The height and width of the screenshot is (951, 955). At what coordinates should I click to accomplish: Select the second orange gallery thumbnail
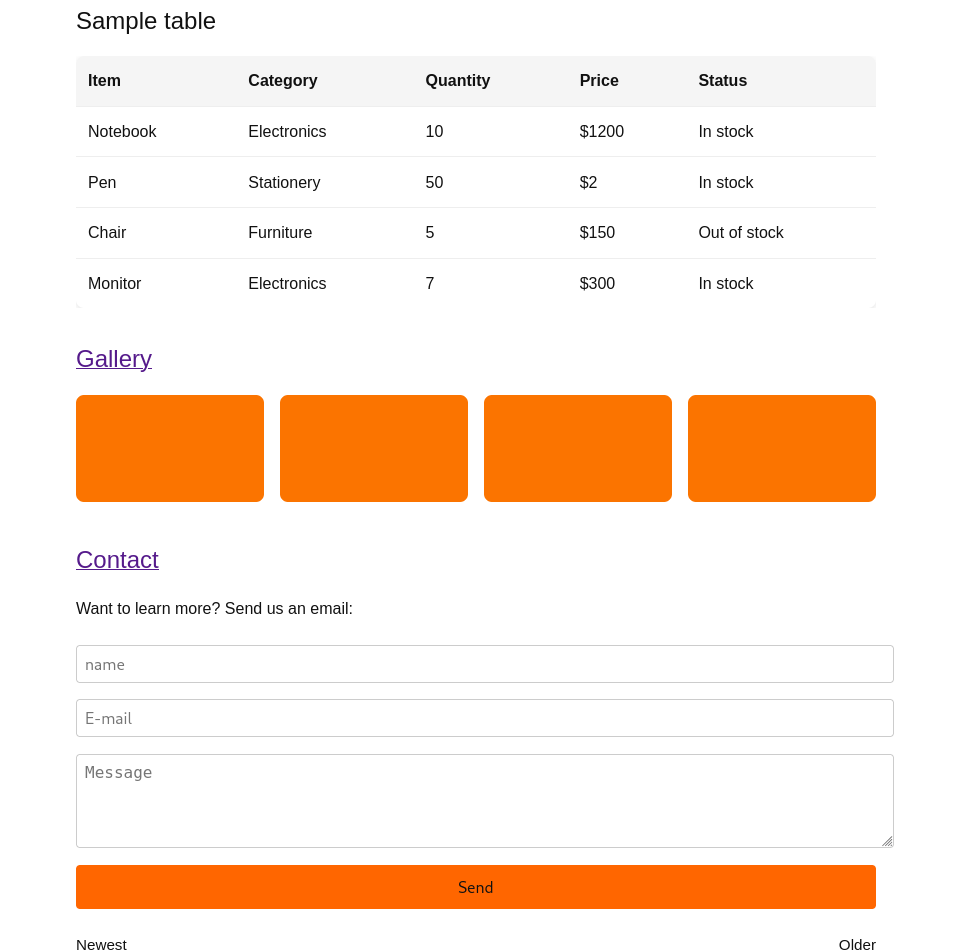point(374,448)
